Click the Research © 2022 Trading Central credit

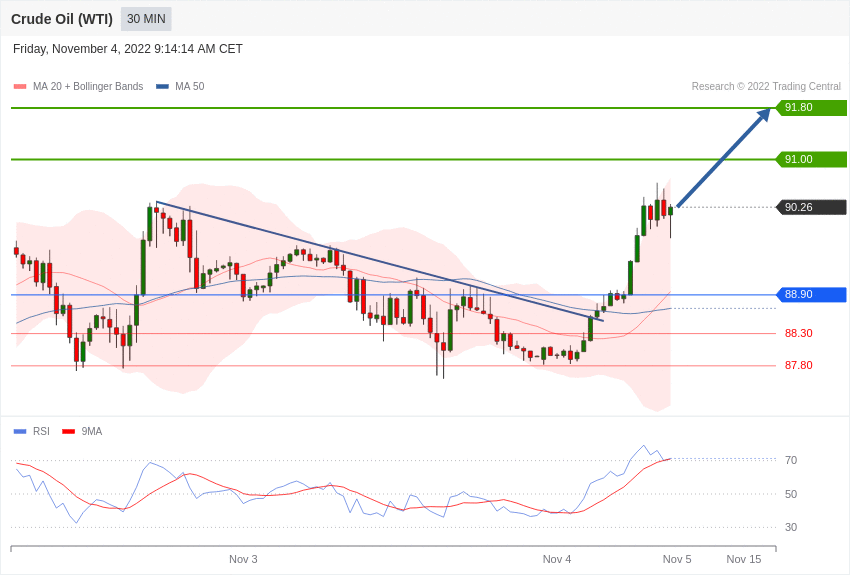(x=766, y=86)
